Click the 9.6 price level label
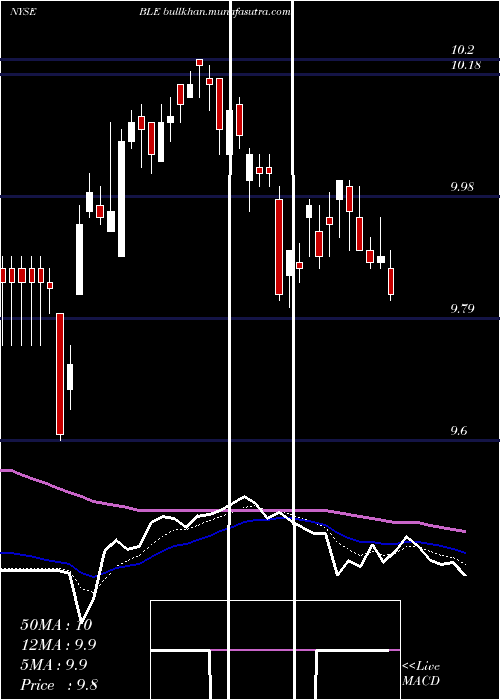 (459, 431)
